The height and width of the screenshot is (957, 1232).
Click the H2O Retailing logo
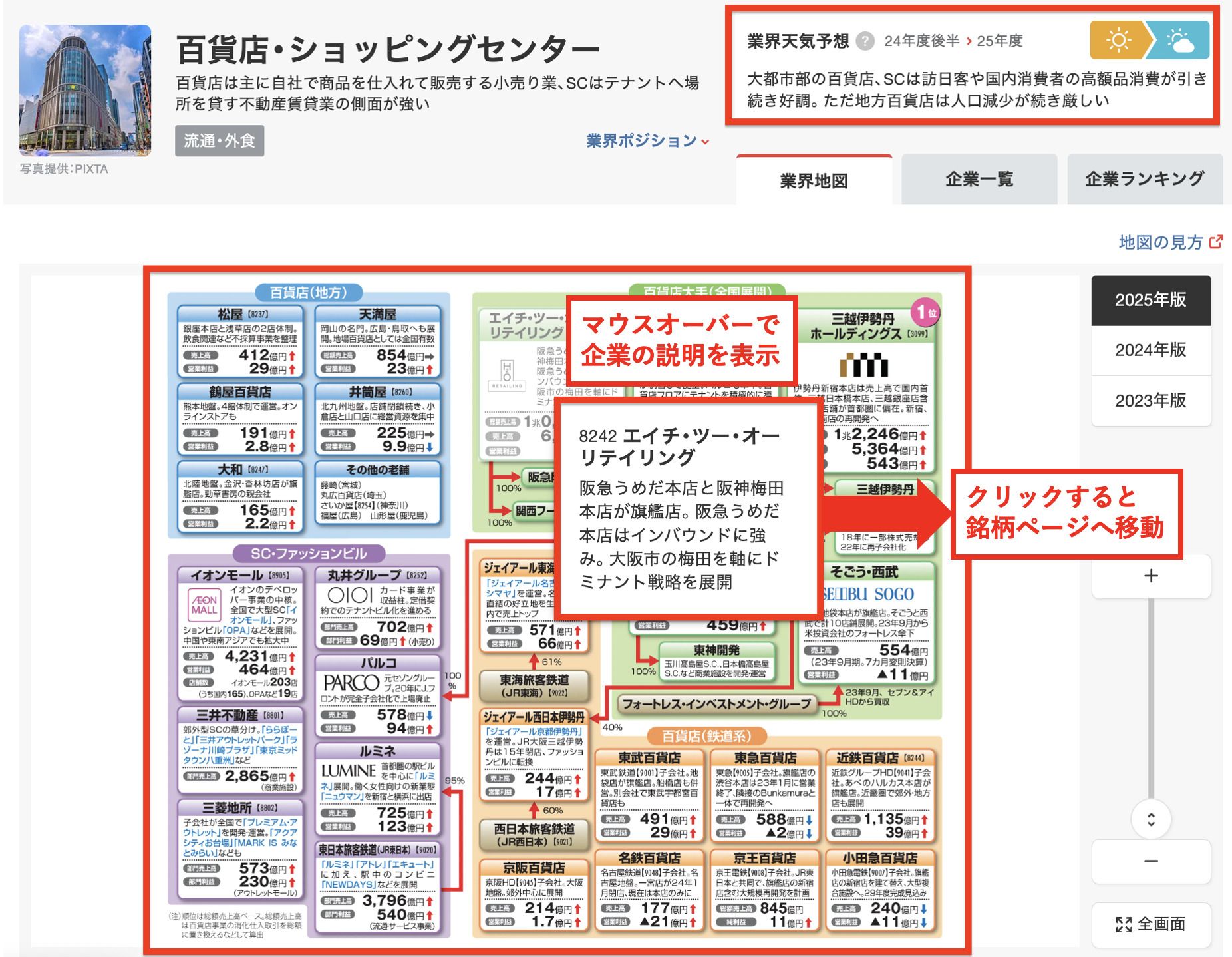click(x=508, y=375)
